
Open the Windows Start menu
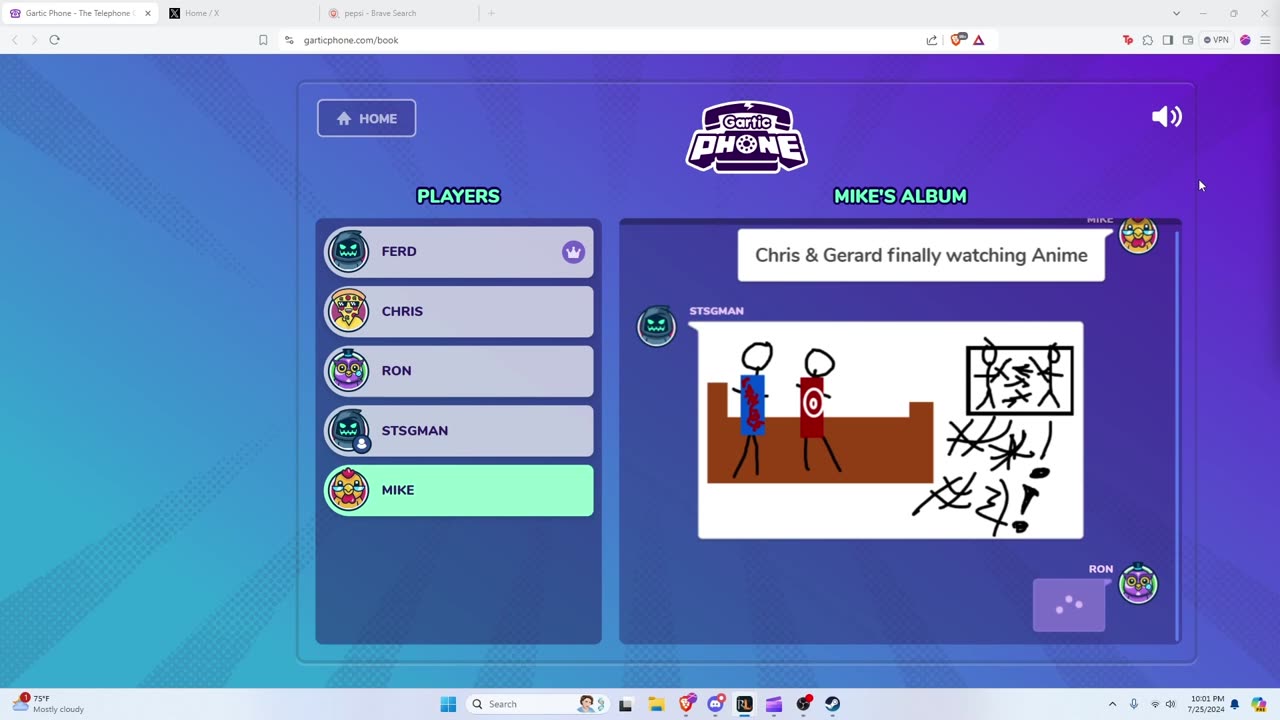coord(448,704)
